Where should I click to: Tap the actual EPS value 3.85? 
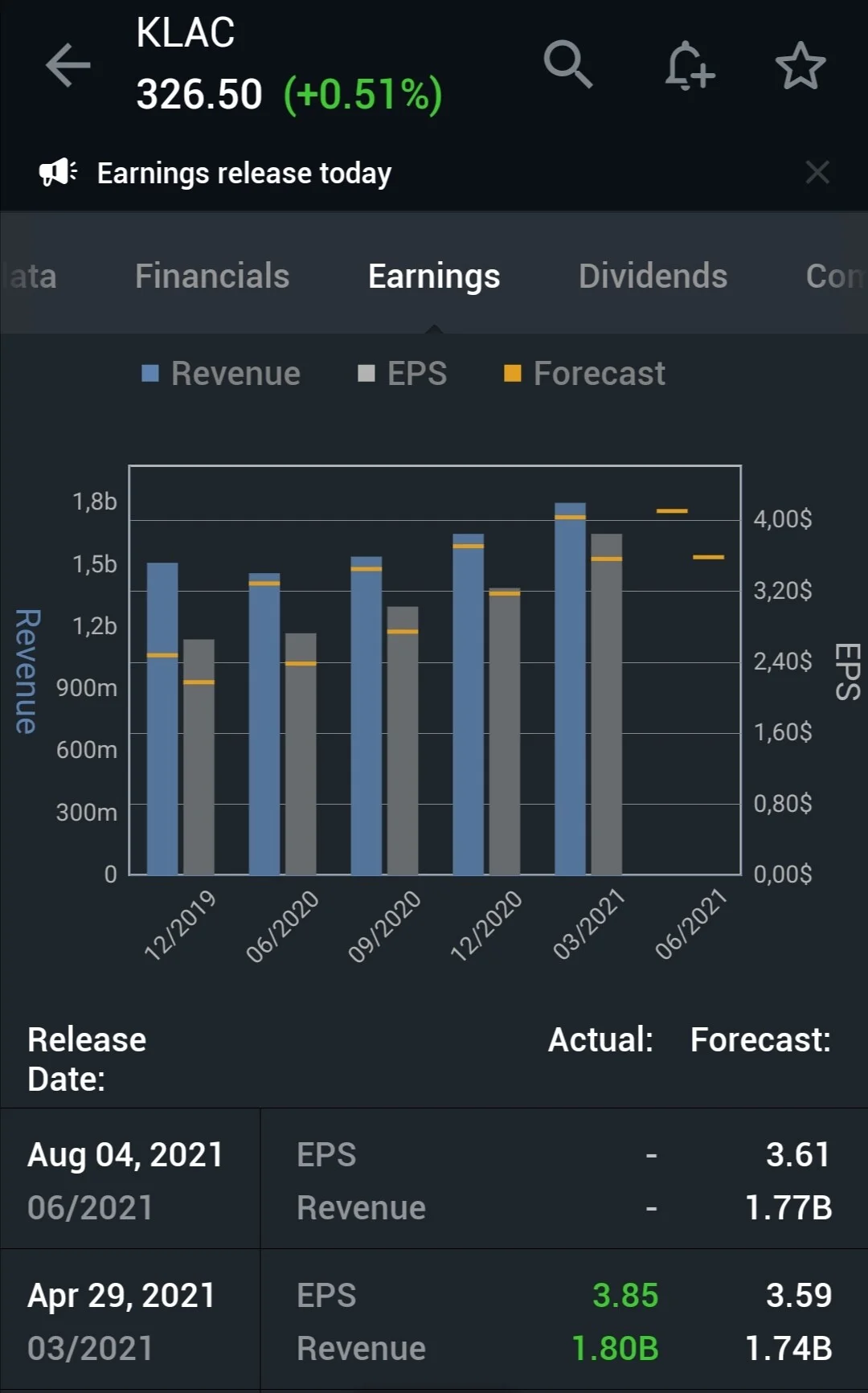[x=625, y=1296]
